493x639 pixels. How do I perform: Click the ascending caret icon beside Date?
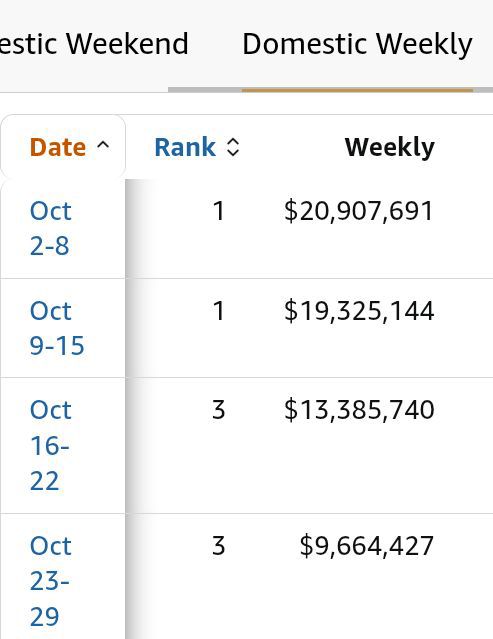(103, 145)
